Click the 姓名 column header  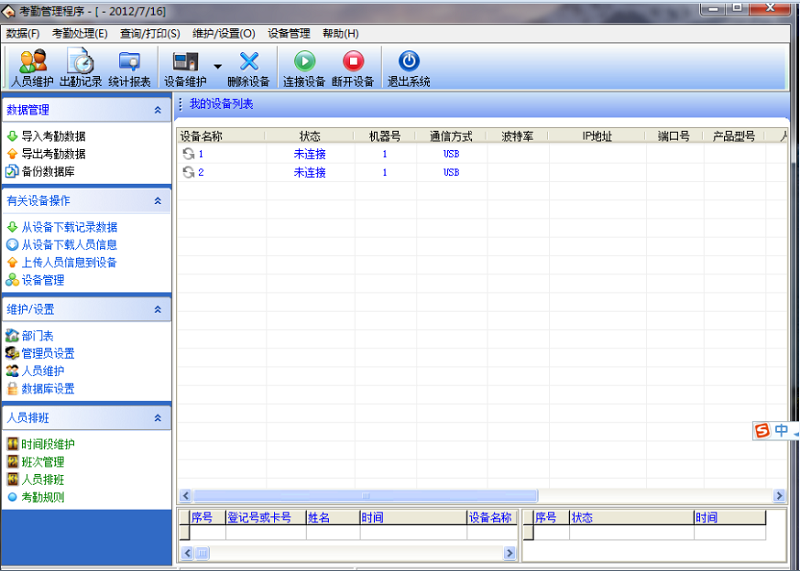[x=333, y=517]
